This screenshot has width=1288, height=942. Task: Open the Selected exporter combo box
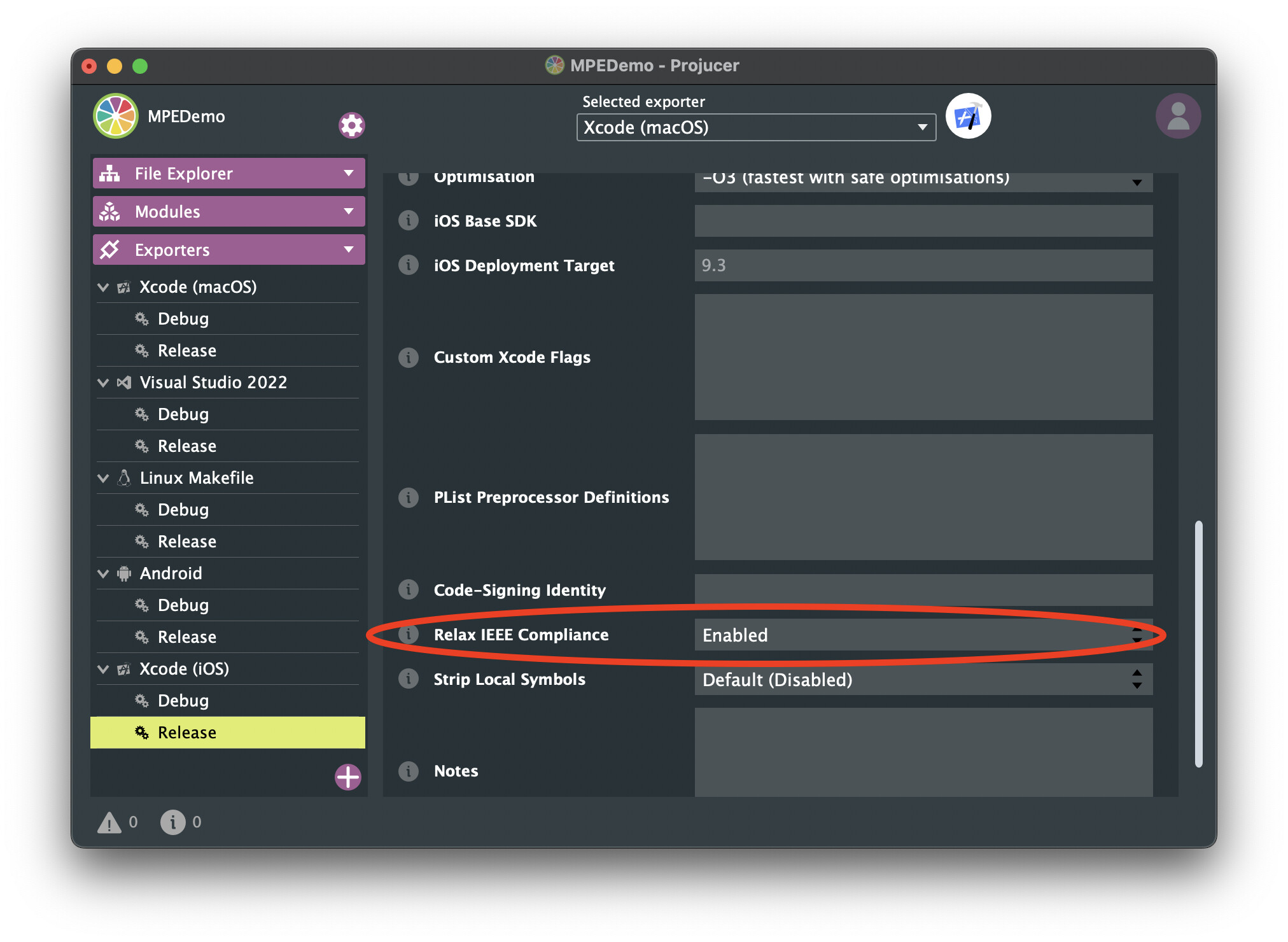755,127
